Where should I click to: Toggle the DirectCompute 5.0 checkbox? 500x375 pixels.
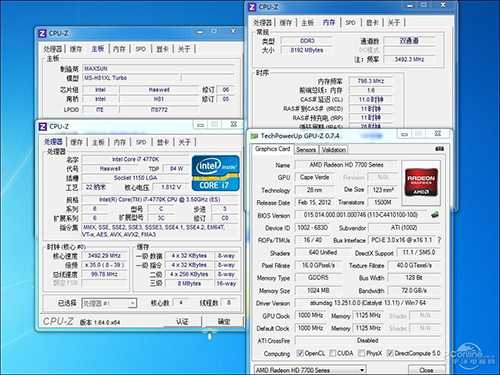click(x=390, y=353)
